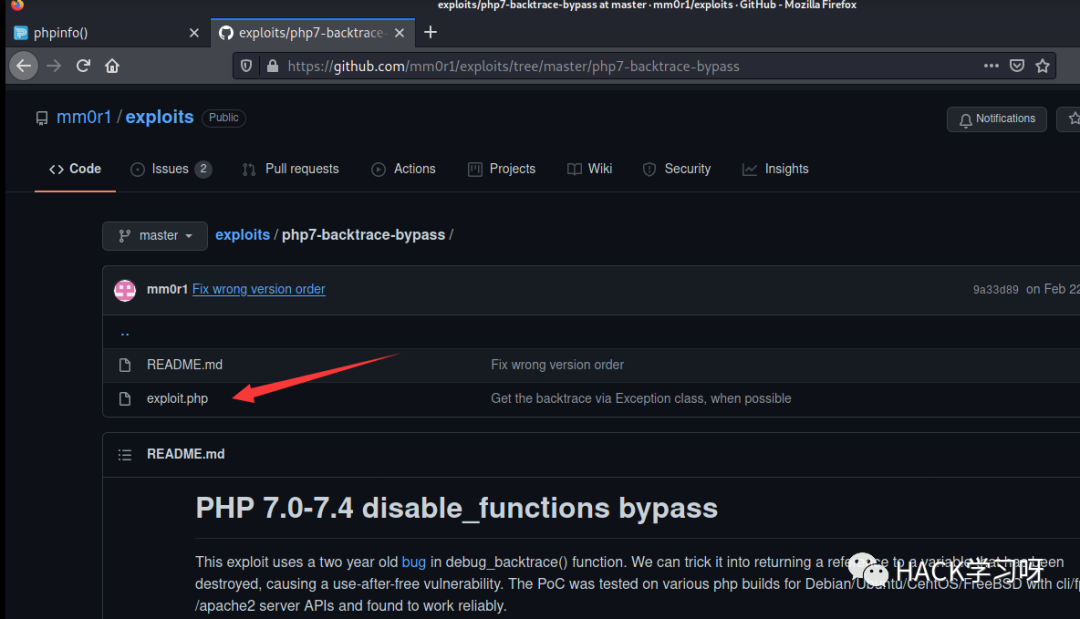Click the Notifications bell button
Image resolution: width=1080 pixels, height=619 pixels.
997,119
